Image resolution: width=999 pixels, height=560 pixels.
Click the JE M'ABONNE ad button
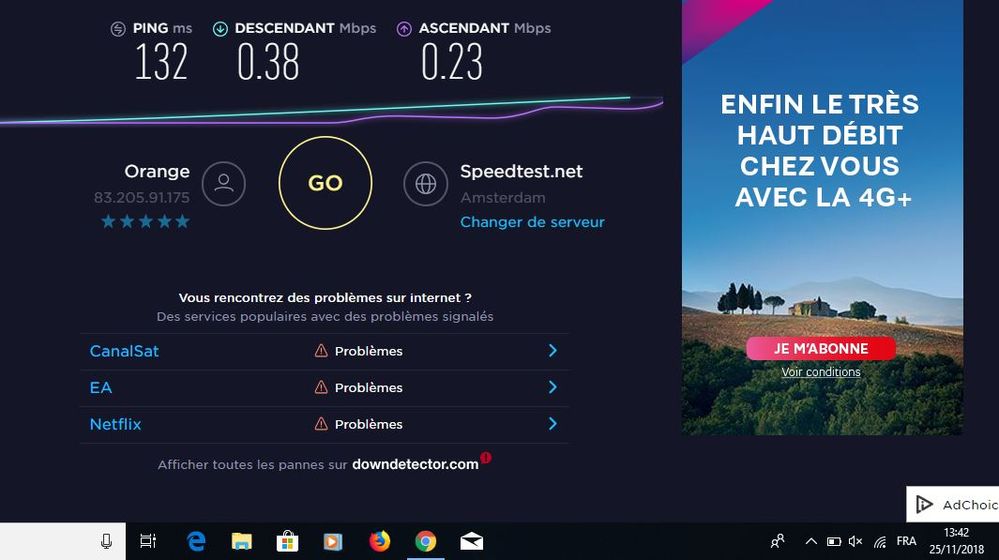pyautogui.click(x=821, y=348)
